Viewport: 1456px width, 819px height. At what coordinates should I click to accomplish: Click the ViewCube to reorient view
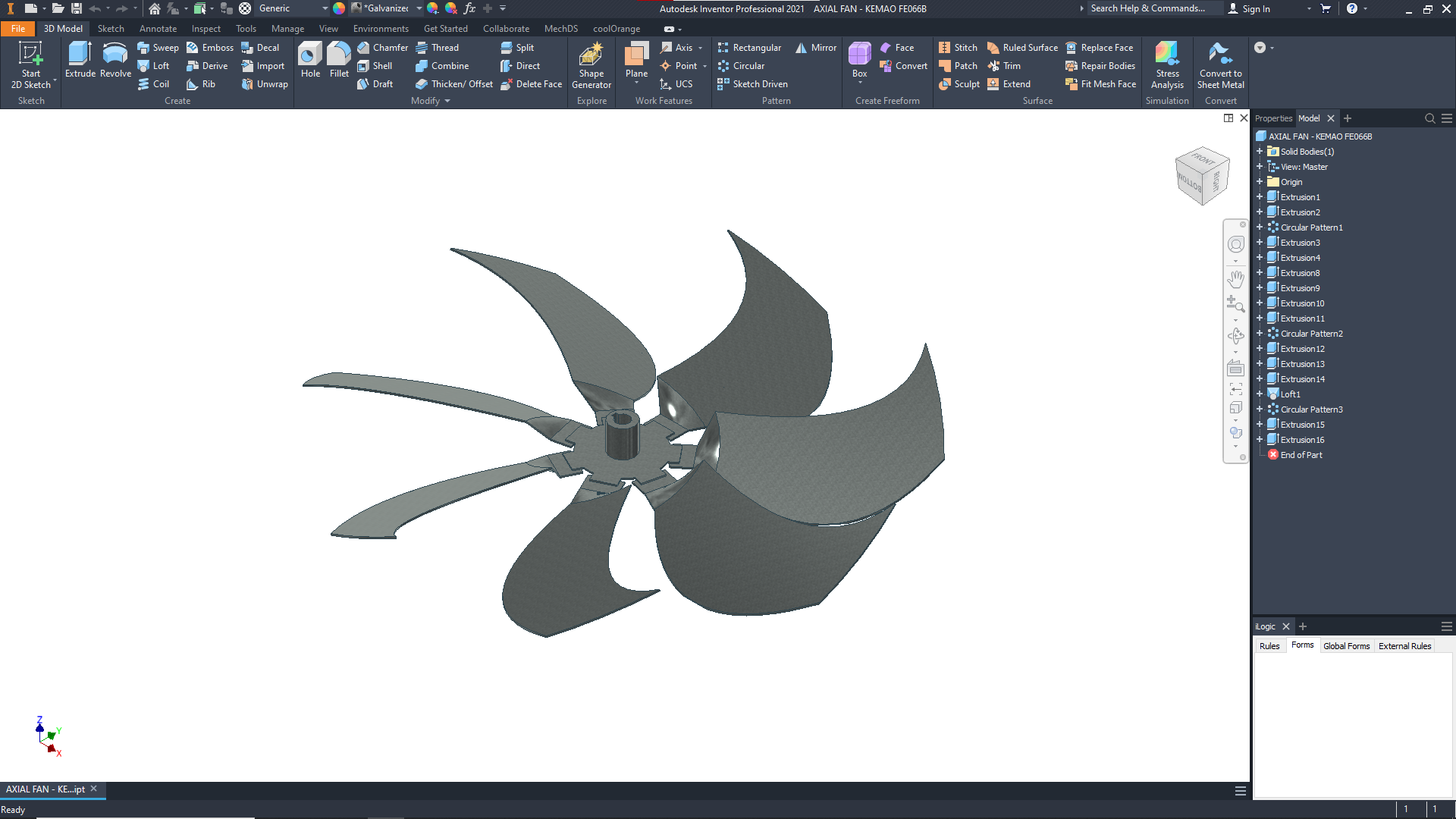tap(1202, 176)
